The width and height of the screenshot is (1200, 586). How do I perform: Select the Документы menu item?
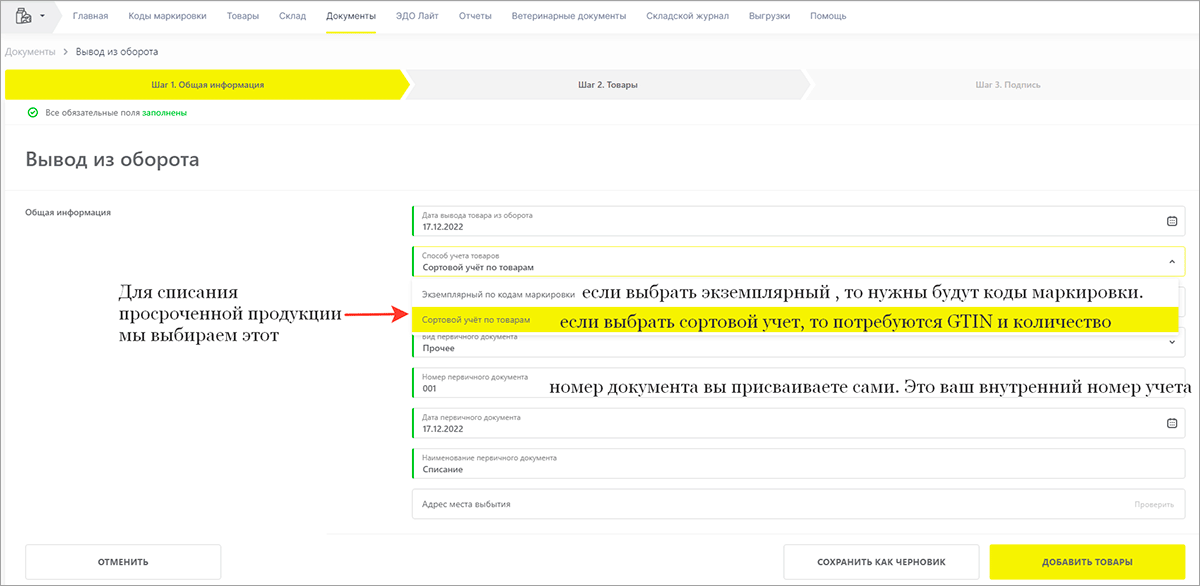click(351, 16)
